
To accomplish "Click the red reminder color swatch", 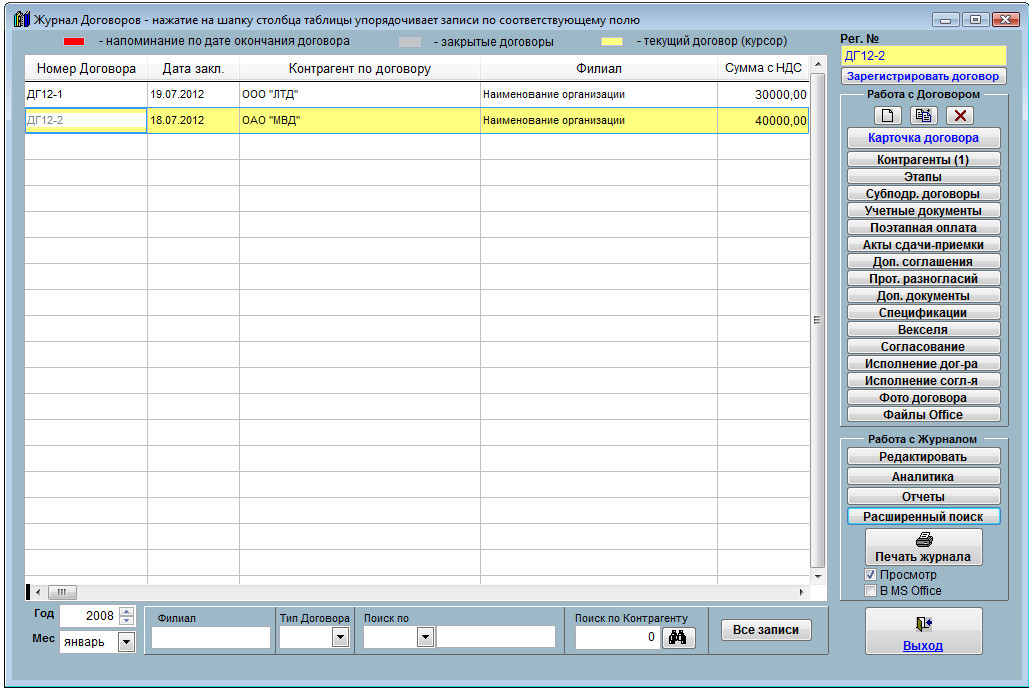I will (74, 41).
